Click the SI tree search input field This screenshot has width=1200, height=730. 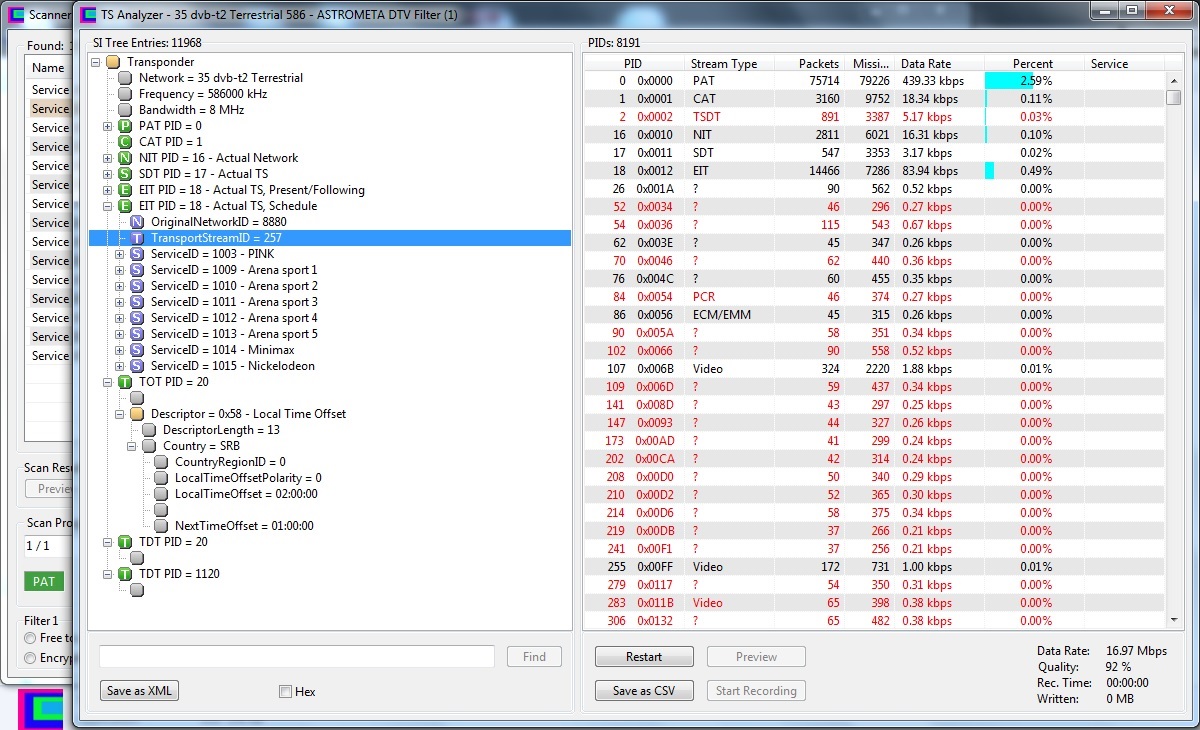297,657
